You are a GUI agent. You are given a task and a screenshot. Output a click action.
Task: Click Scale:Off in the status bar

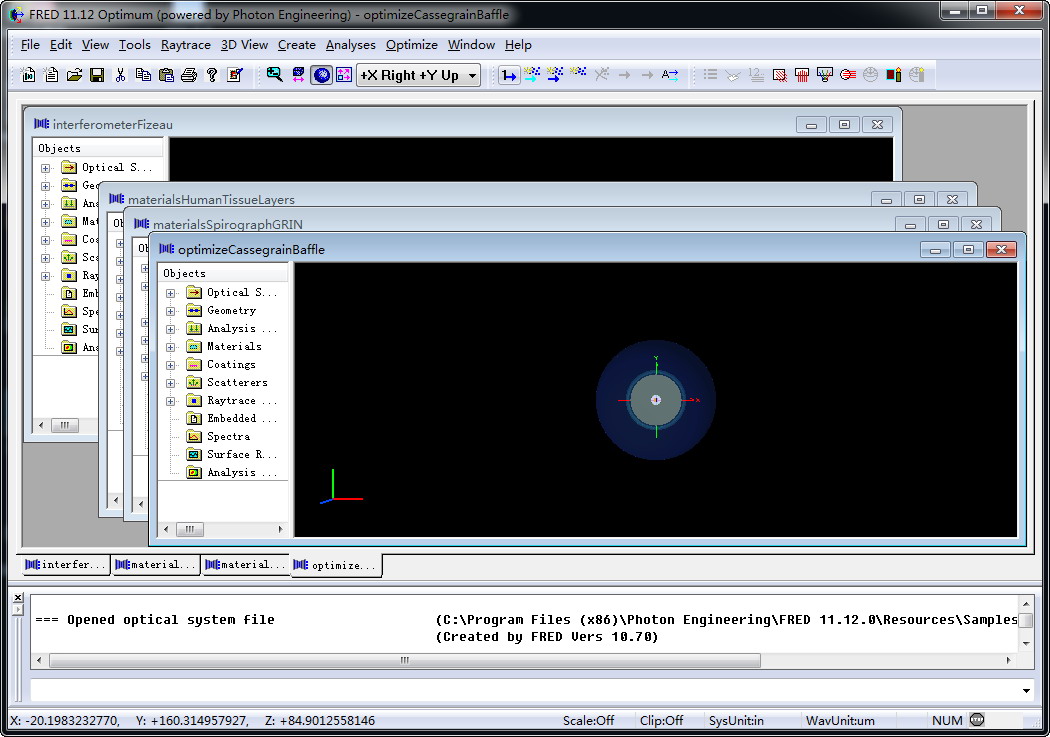coord(588,721)
